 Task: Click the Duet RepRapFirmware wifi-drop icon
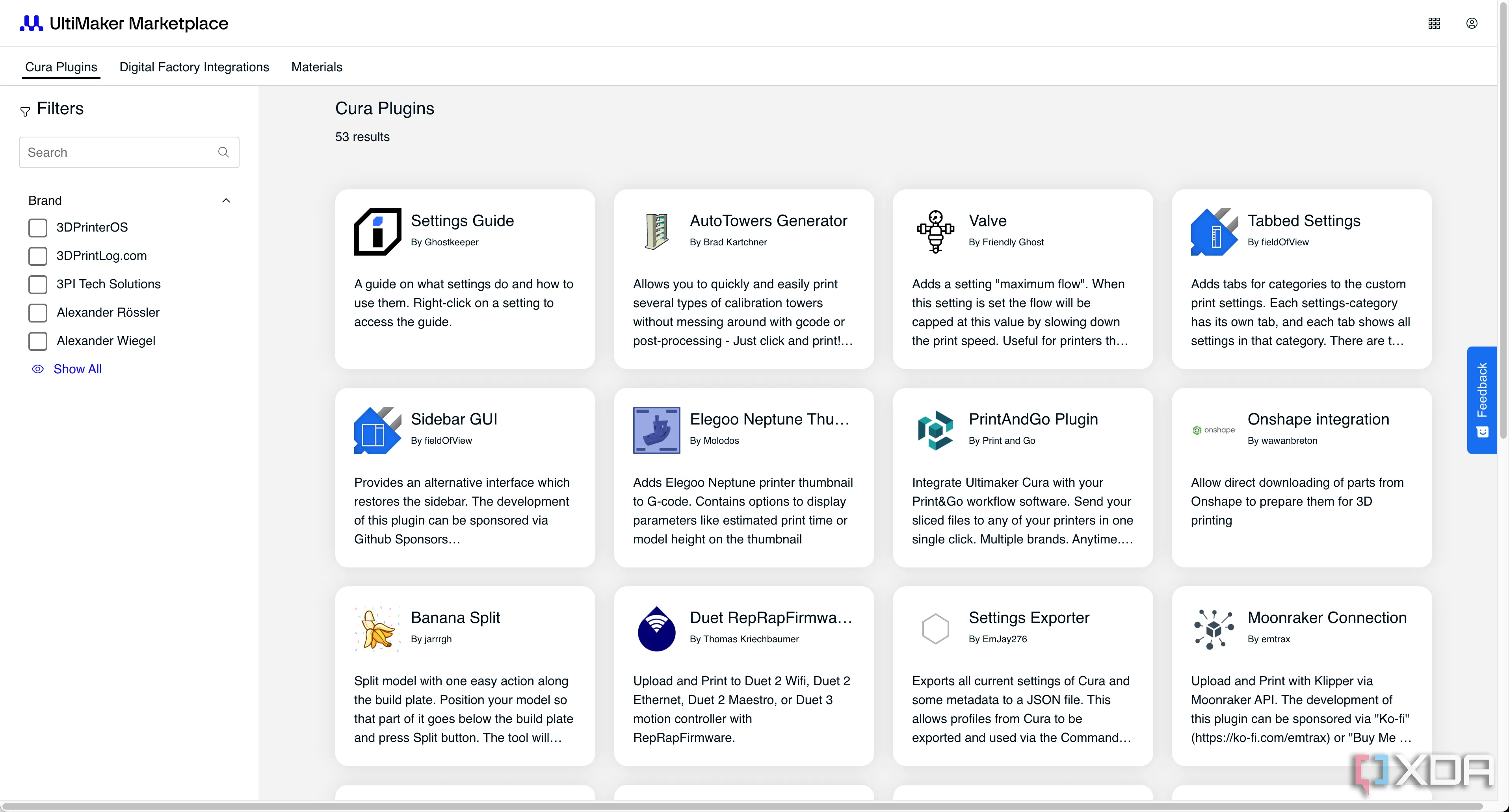[657, 629]
